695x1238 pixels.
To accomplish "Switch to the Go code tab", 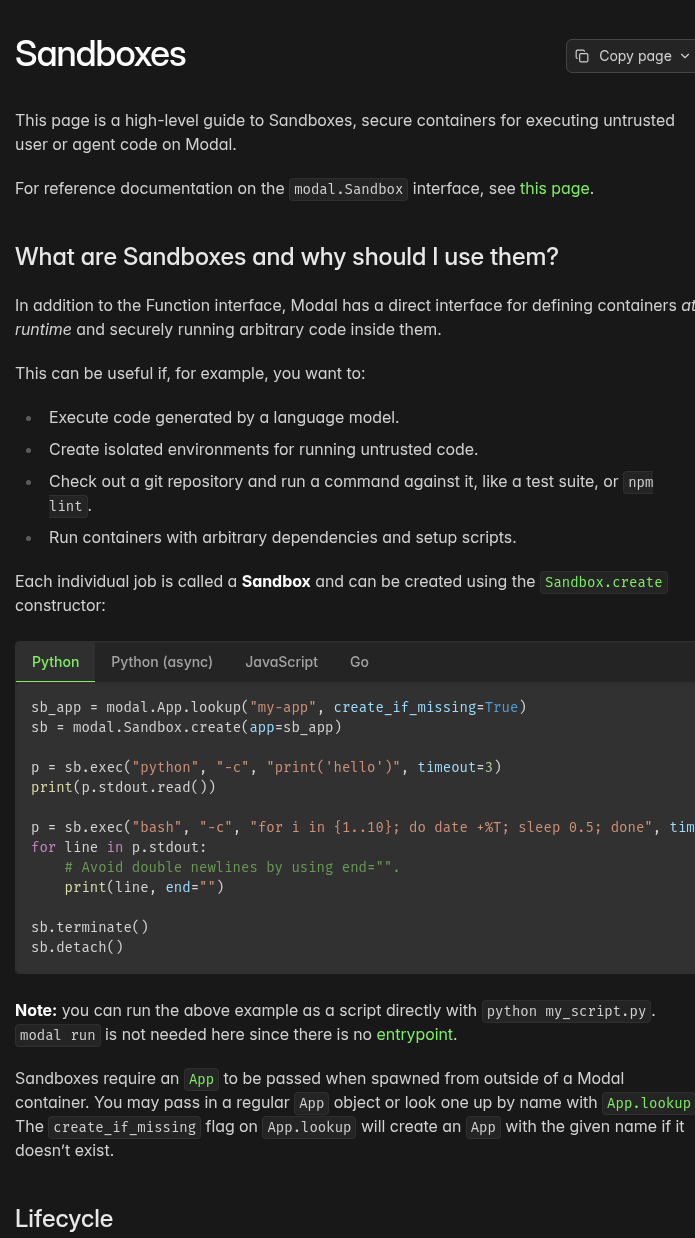I will pos(359,662).
